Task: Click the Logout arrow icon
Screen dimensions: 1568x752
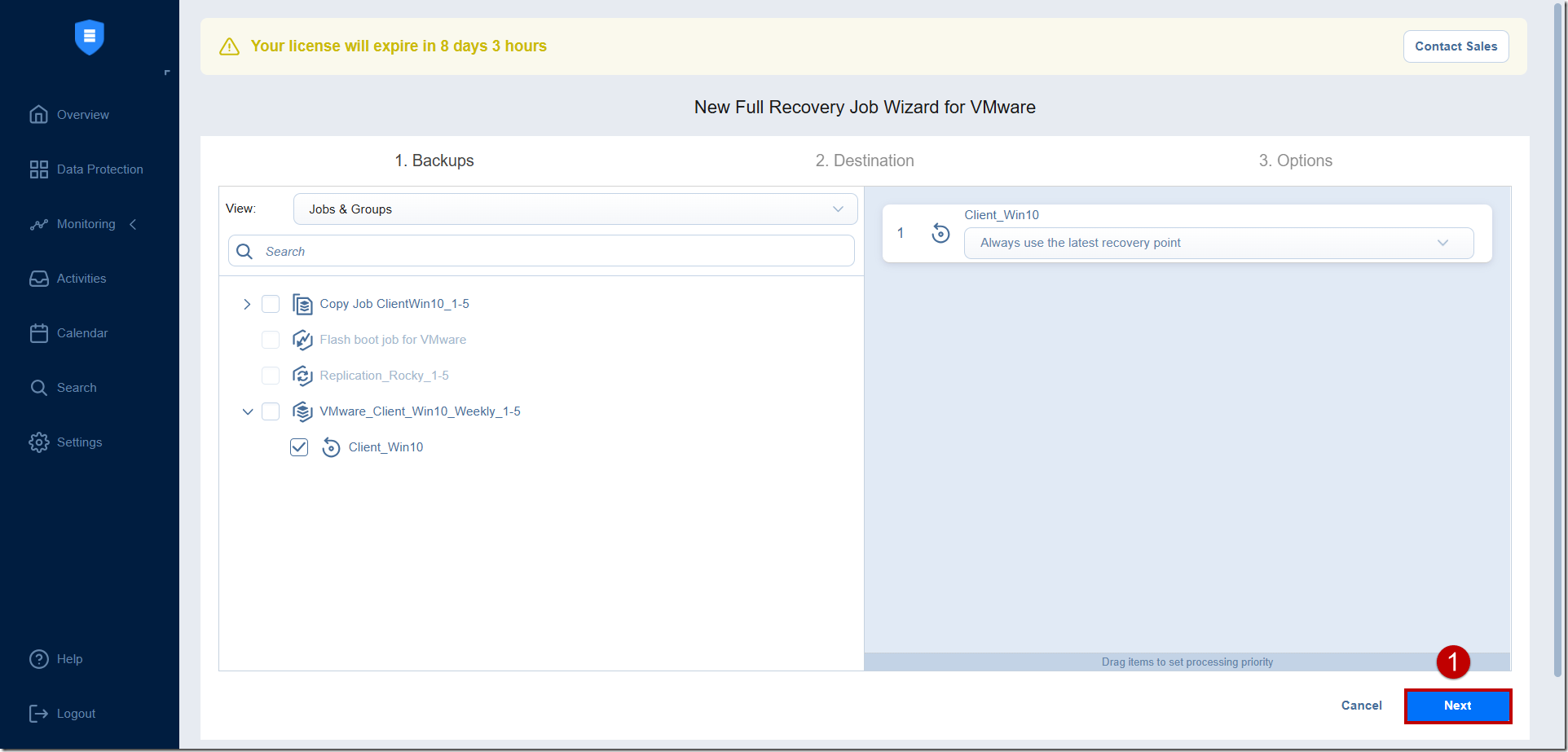Action: pyautogui.click(x=38, y=714)
